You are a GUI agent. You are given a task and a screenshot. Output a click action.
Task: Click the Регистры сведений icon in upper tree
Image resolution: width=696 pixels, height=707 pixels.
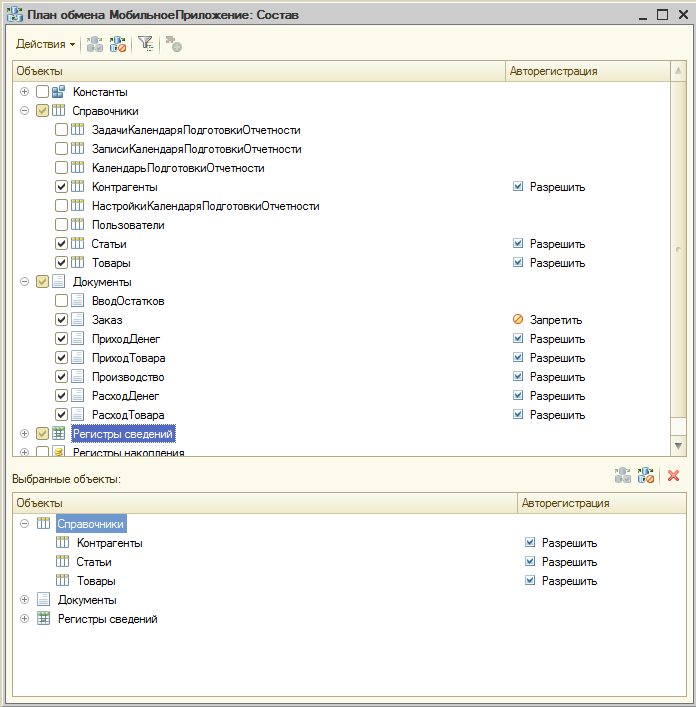point(59,433)
